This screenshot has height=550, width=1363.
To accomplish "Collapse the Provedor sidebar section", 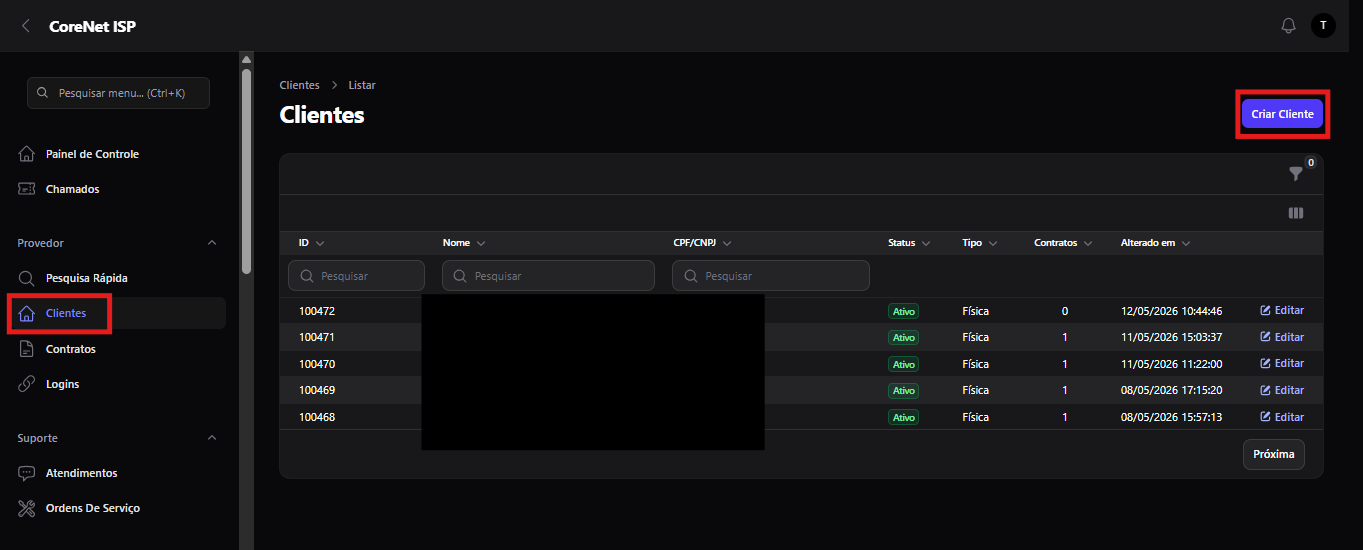I will [x=211, y=243].
